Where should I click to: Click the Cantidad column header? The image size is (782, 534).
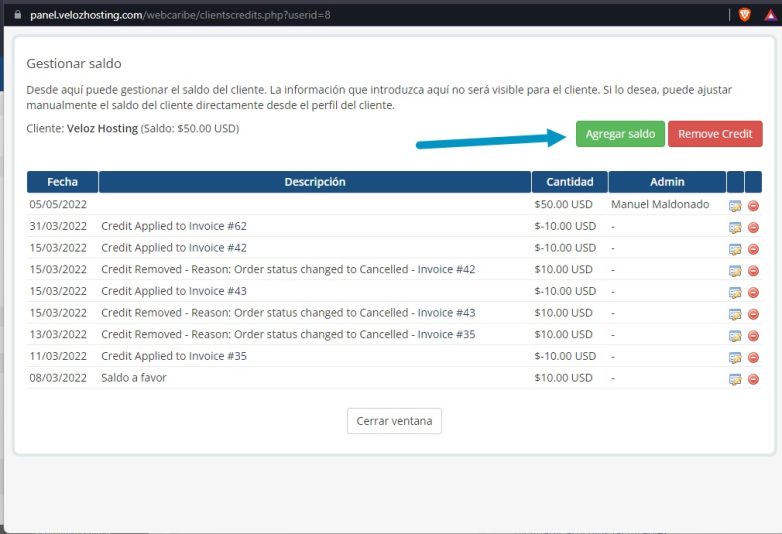click(569, 182)
